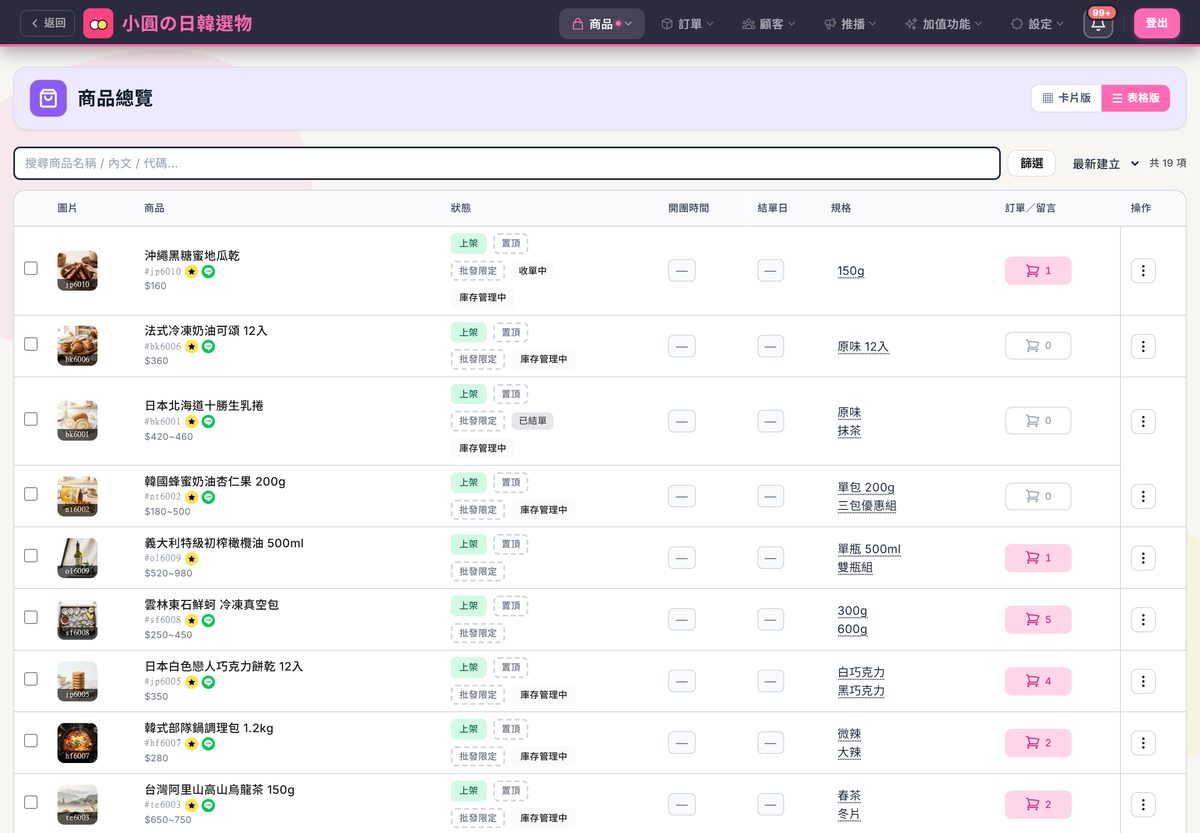Expand the 推播 navigation menu
Viewport: 1200px width, 833px height.
coord(850,23)
